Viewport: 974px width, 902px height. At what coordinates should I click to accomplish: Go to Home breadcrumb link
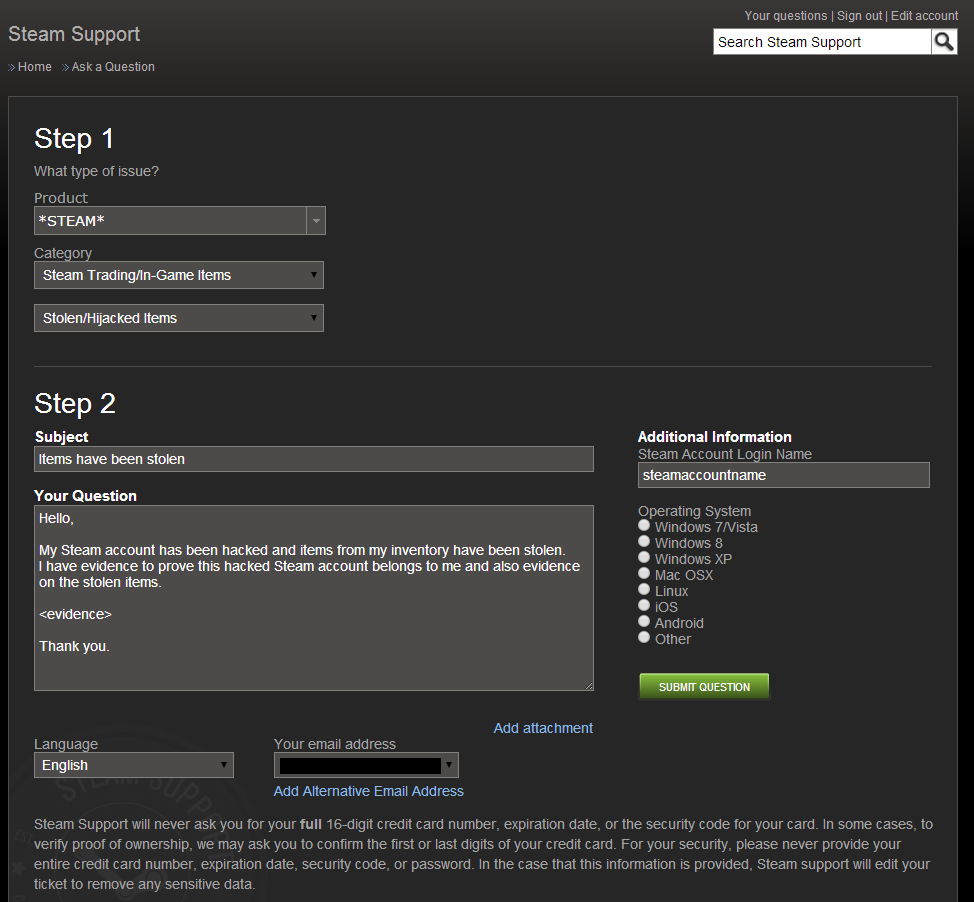[x=34, y=66]
